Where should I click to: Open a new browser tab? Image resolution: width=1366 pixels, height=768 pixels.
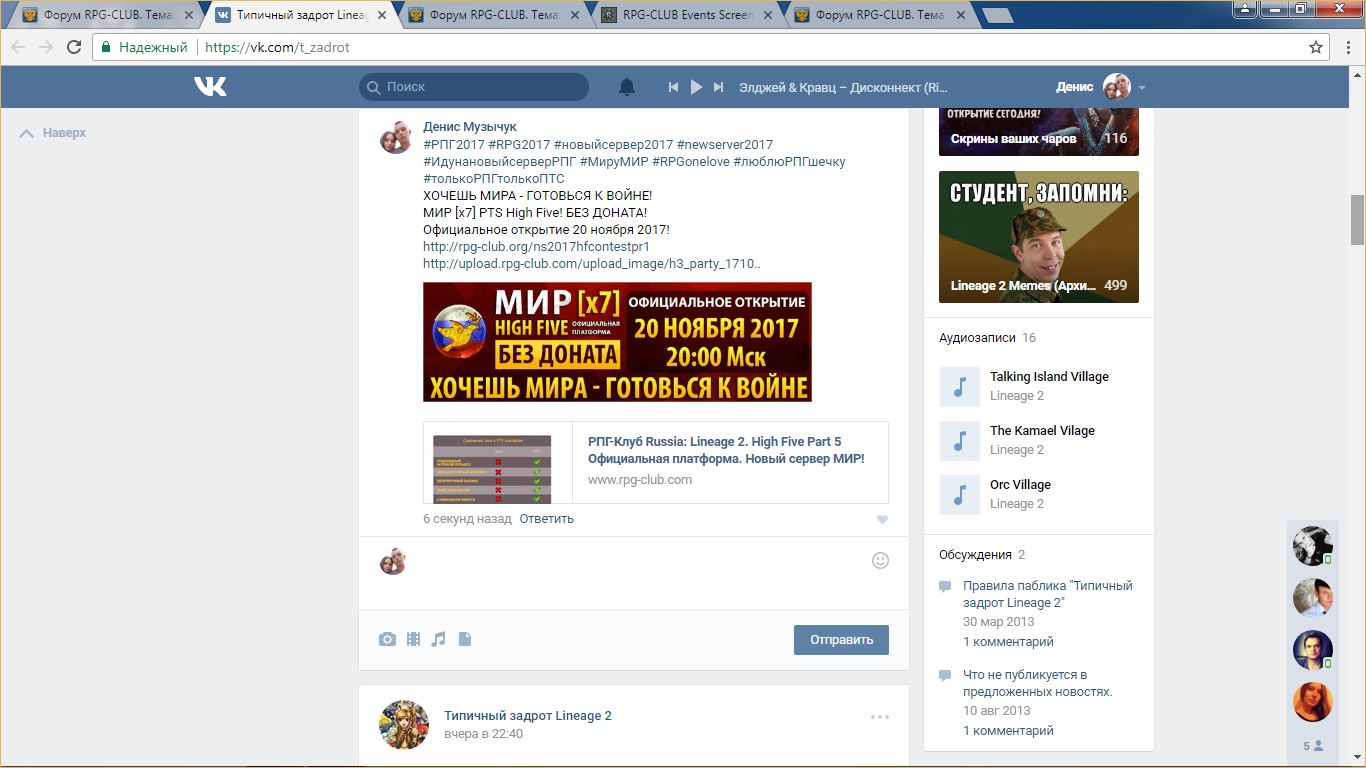coord(996,16)
